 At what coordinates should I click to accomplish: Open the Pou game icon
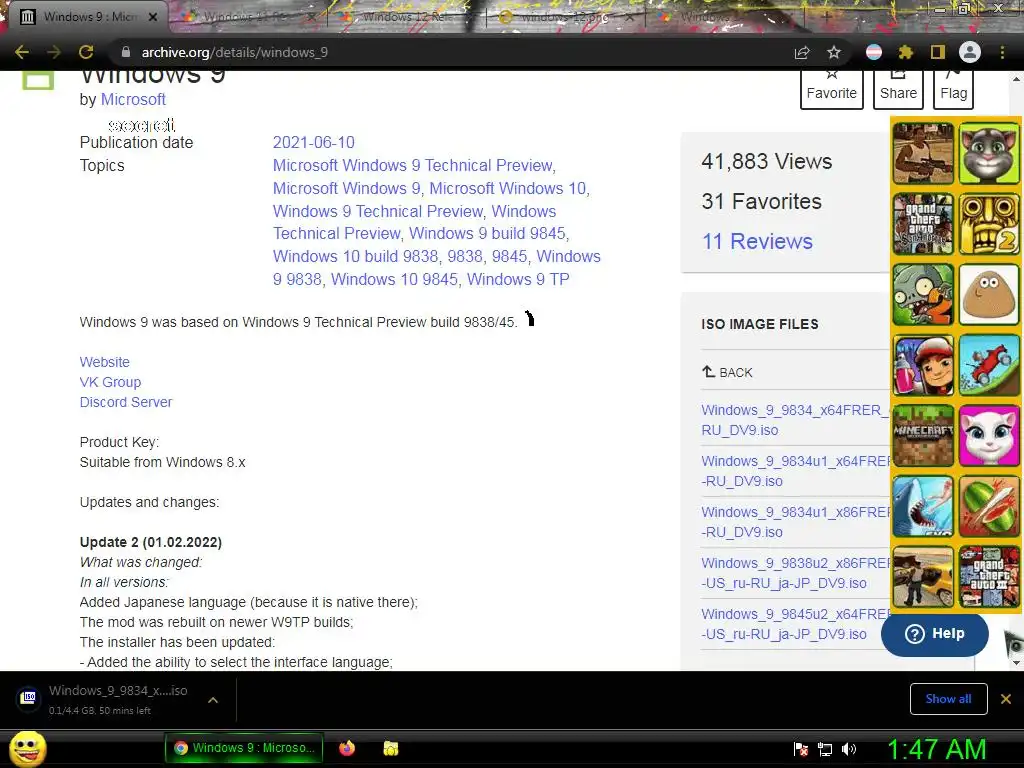pos(989,295)
